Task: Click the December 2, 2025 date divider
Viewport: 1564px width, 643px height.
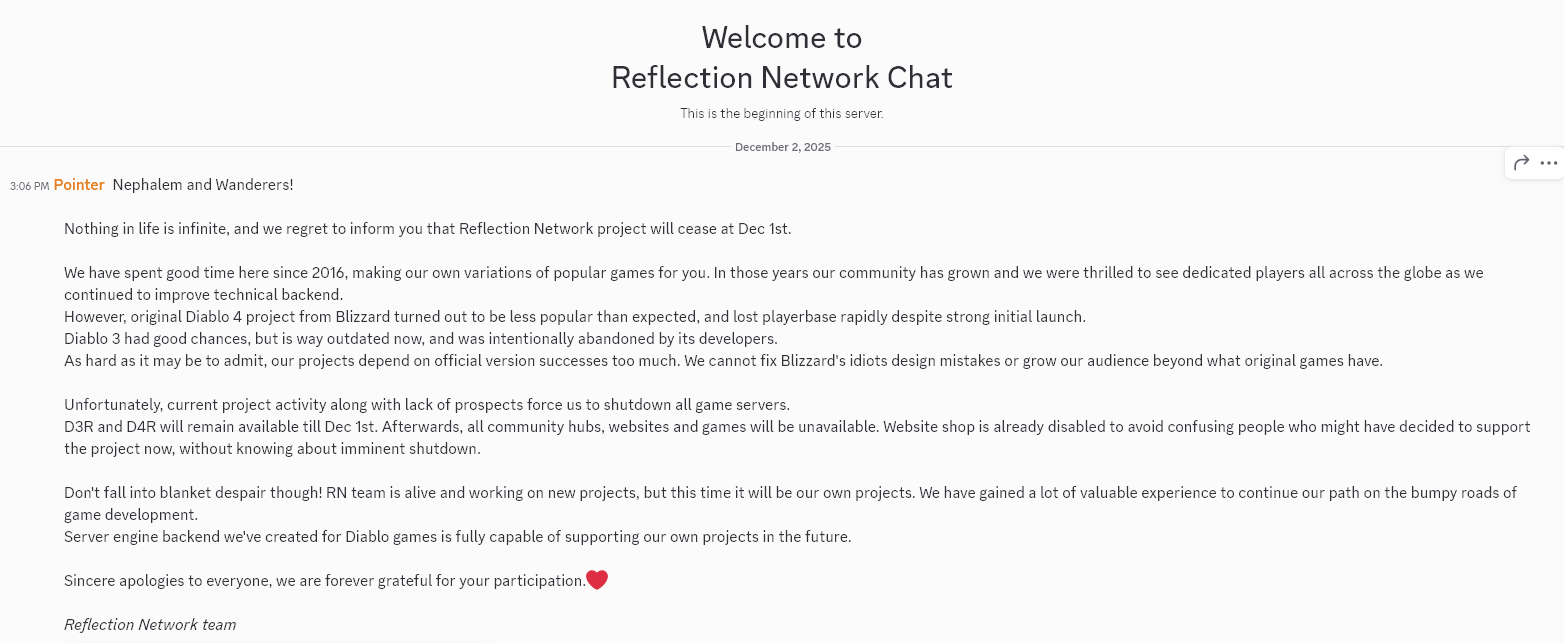Action: pos(782,147)
